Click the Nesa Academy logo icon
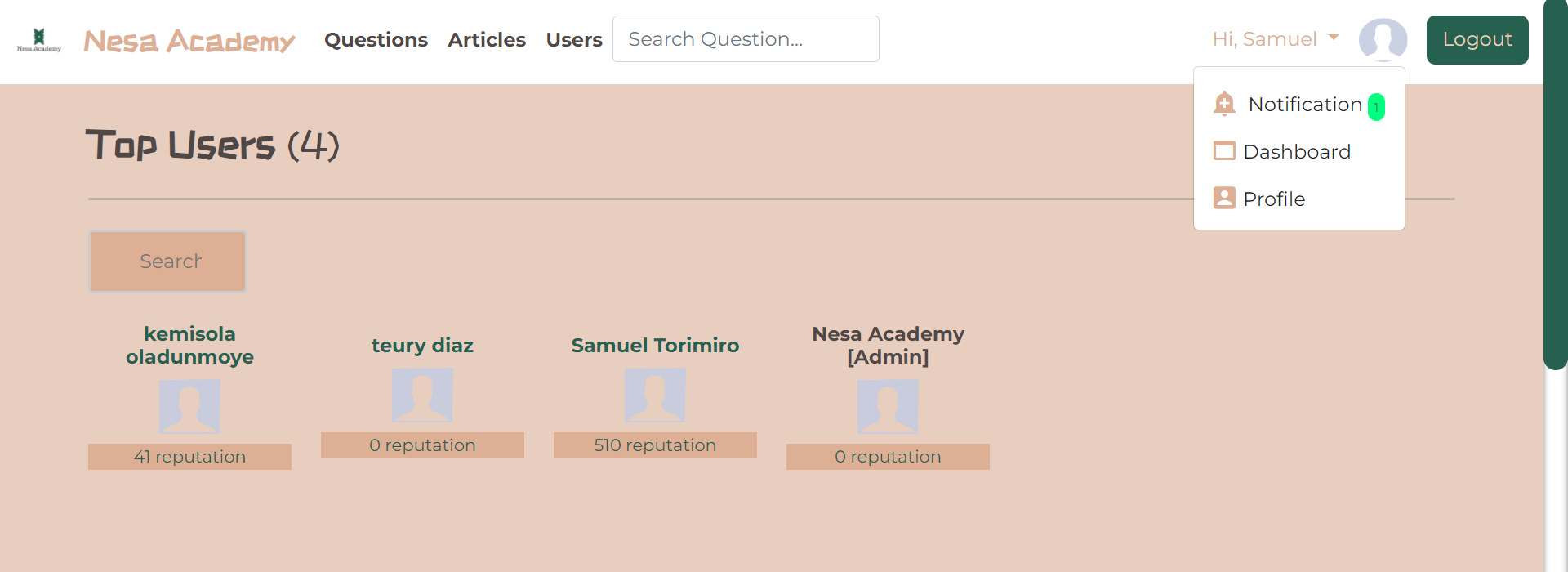Screen dimensions: 1568x572 (x=38, y=39)
